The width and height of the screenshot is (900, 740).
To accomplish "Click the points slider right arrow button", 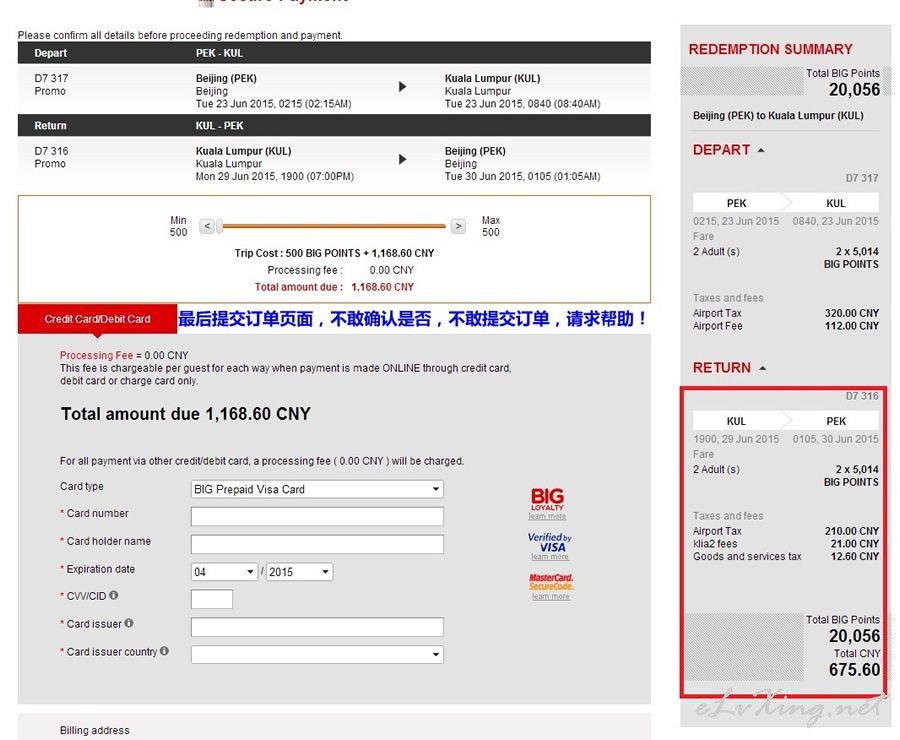I will [458, 226].
